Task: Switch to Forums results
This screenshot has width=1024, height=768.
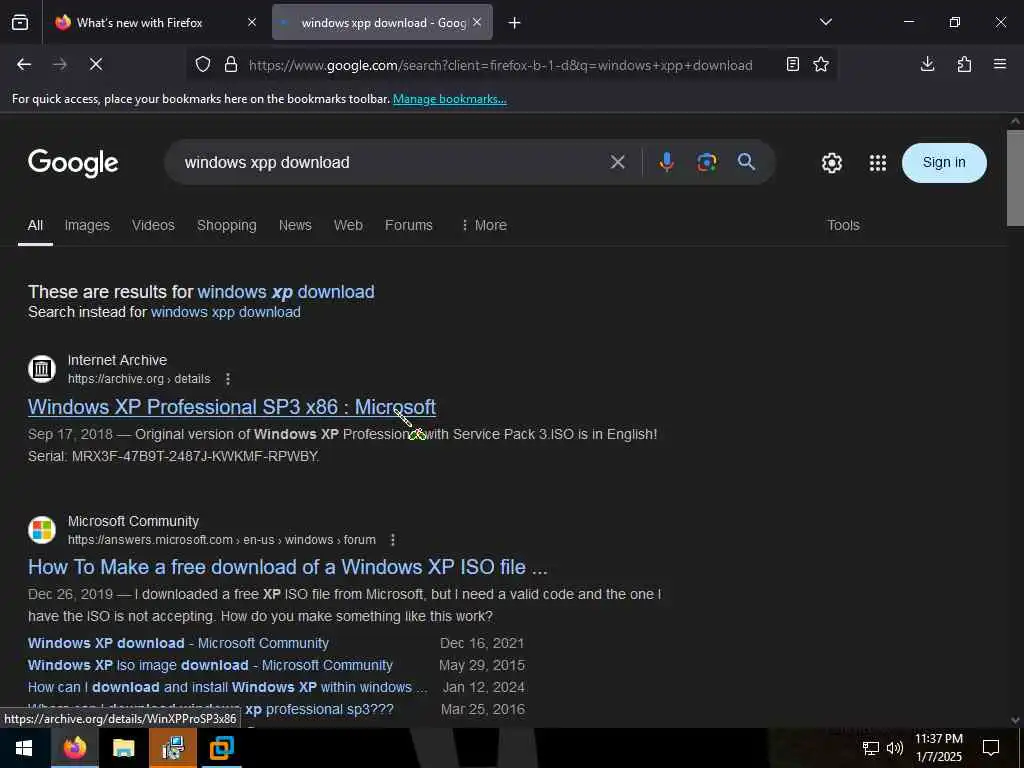Action: coord(409,225)
